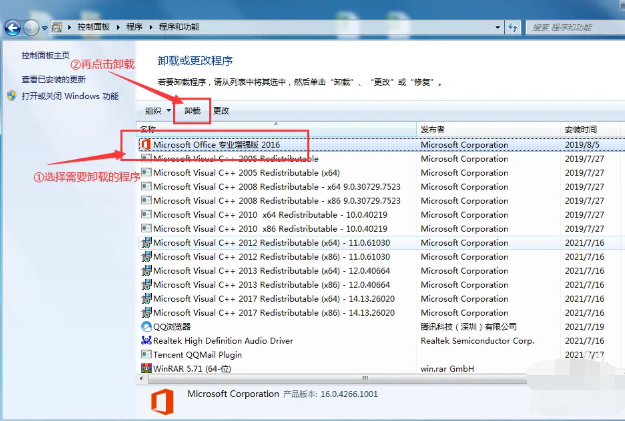Click the Visual C++ 2012 (x64) 11.0.61030 icon

[146, 243]
